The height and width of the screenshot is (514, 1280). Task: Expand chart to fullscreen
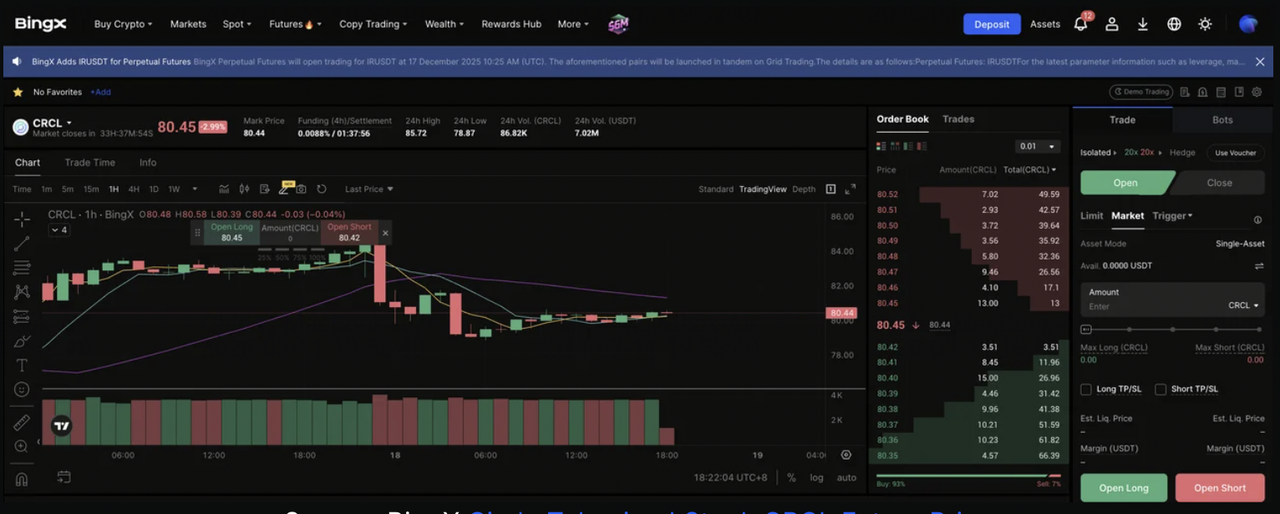coord(850,189)
